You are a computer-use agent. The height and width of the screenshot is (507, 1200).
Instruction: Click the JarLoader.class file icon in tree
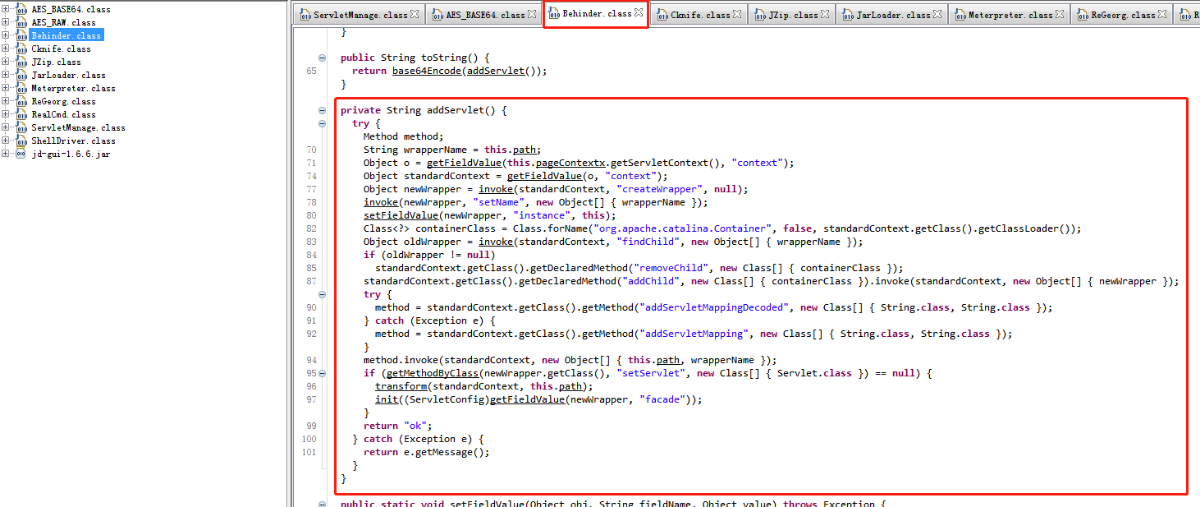click(x=20, y=75)
